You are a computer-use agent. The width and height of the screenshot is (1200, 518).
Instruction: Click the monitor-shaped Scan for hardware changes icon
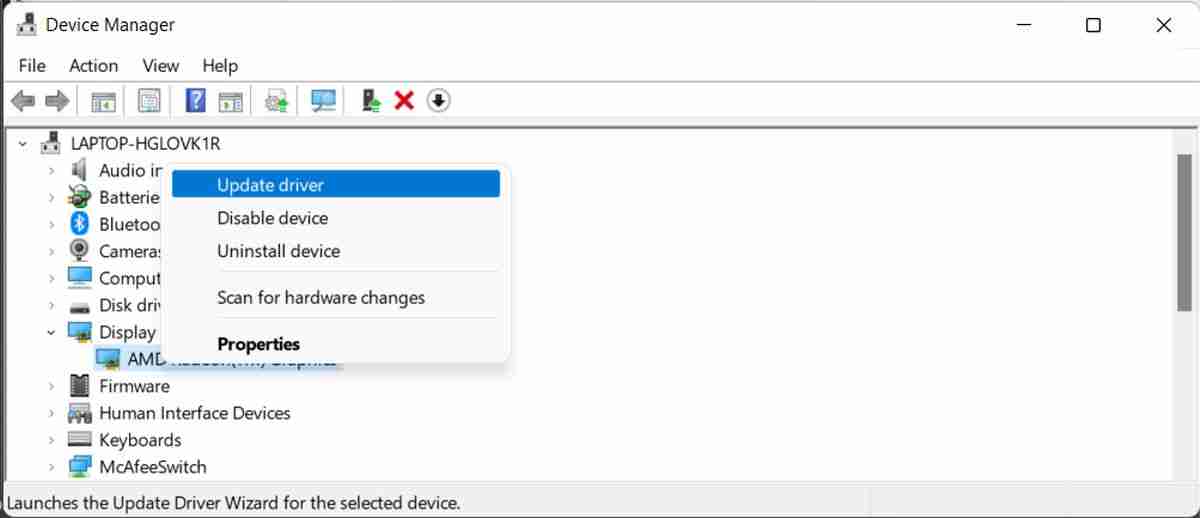pos(323,101)
